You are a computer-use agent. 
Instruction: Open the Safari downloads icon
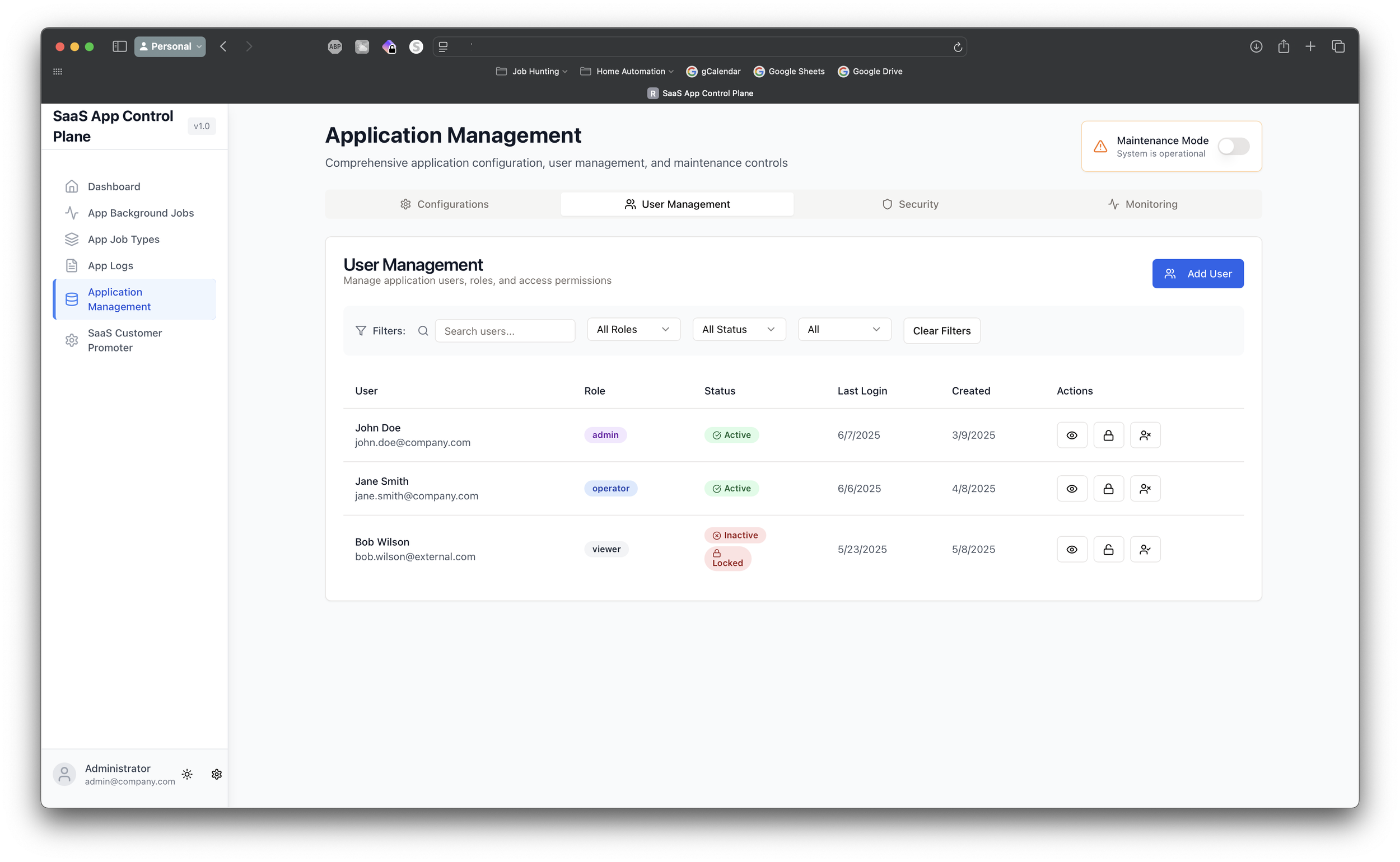[x=1256, y=46]
